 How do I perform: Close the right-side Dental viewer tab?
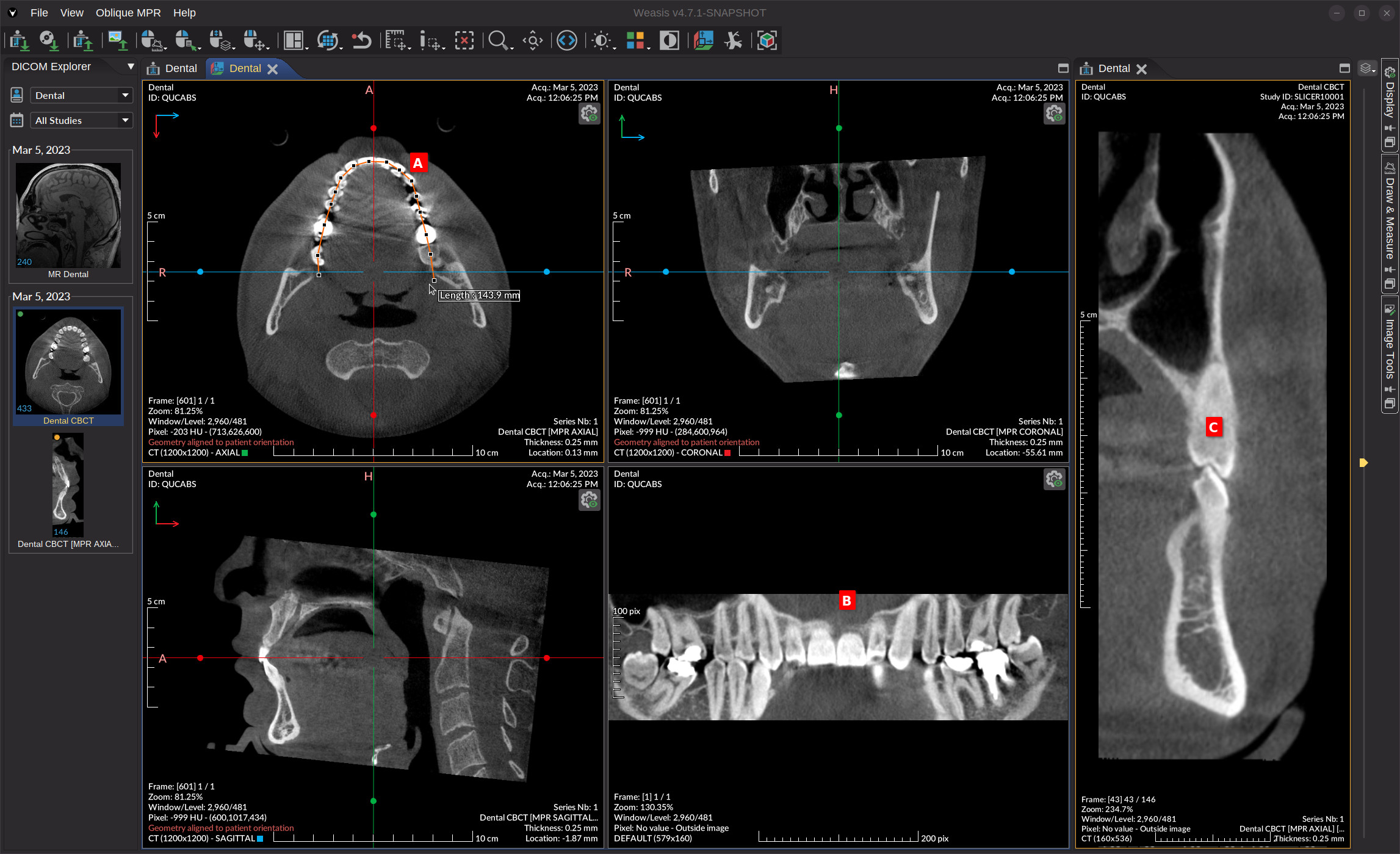point(1141,69)
